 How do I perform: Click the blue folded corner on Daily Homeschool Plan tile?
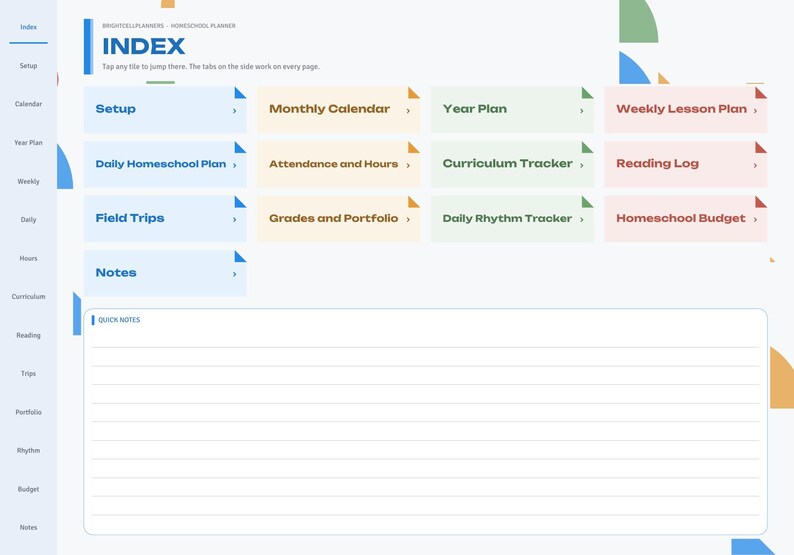(241, 147)
